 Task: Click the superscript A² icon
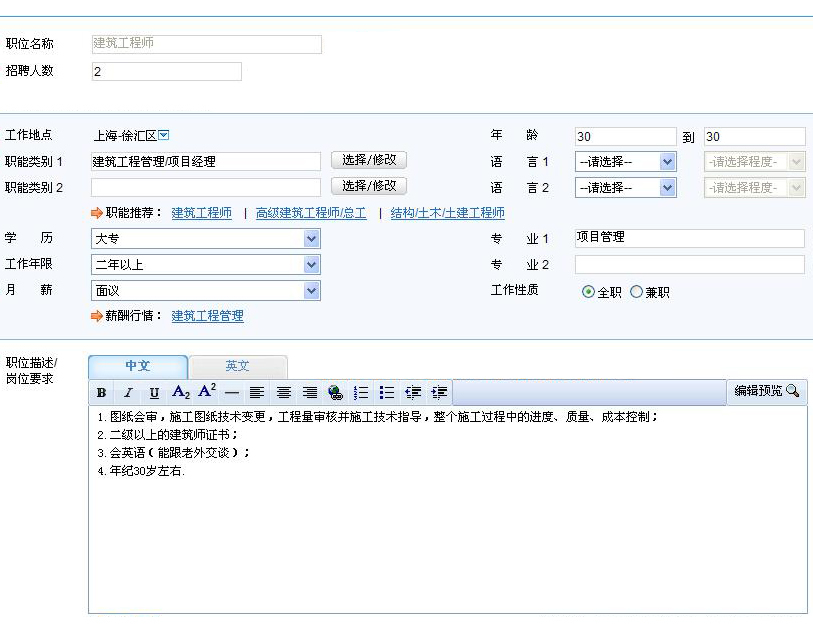[207, 392]
